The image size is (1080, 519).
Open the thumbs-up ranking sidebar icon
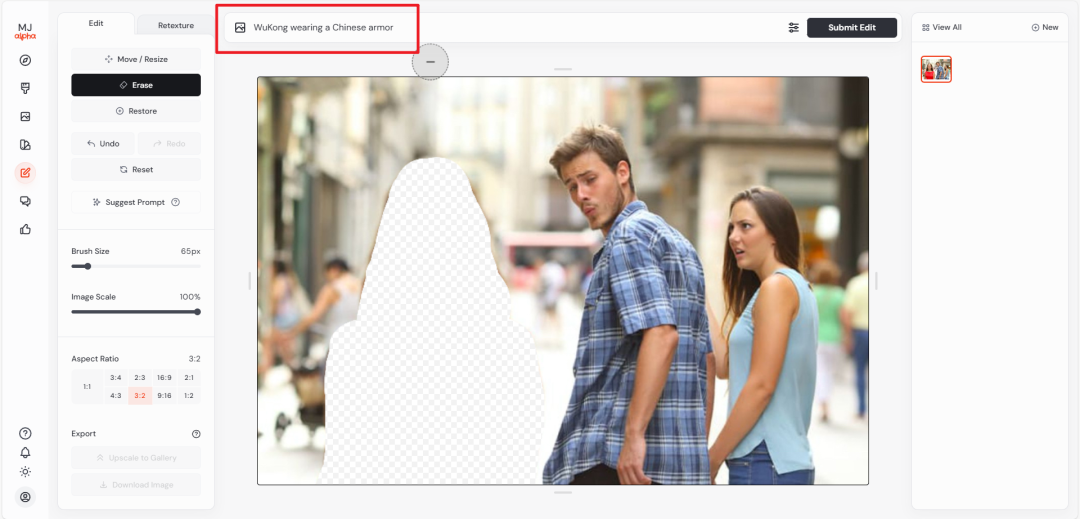pyautogui.click(x=25, y=229)
